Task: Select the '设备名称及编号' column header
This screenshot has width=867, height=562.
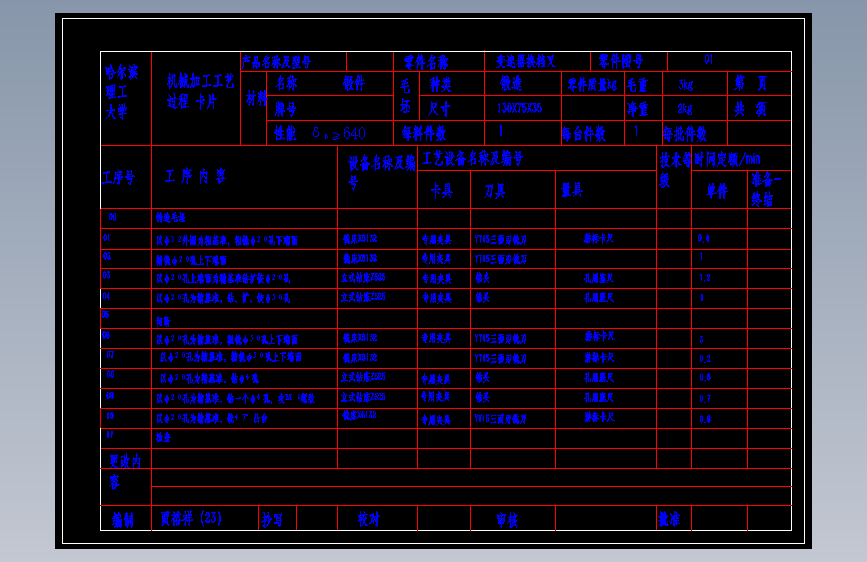Action: pos(381,172)
